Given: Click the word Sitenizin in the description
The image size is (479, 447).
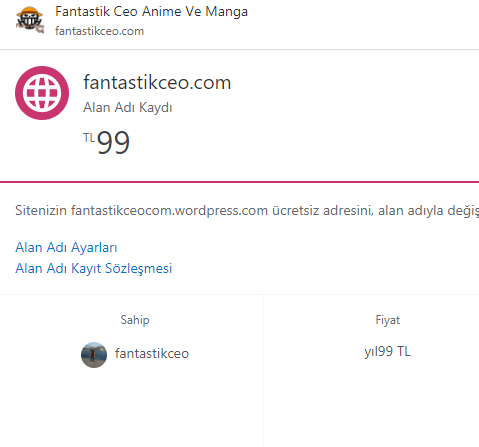Looking at the screenshot, I should coord(41,211).
